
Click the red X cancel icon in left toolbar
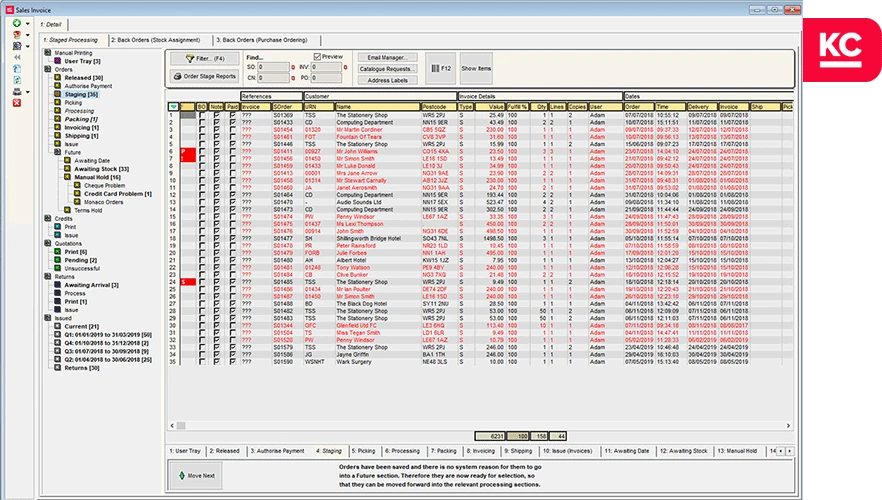point(17,102)
